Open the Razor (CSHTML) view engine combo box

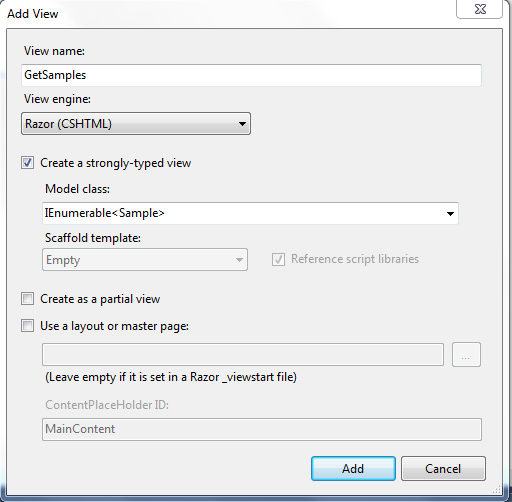point(136,124)
